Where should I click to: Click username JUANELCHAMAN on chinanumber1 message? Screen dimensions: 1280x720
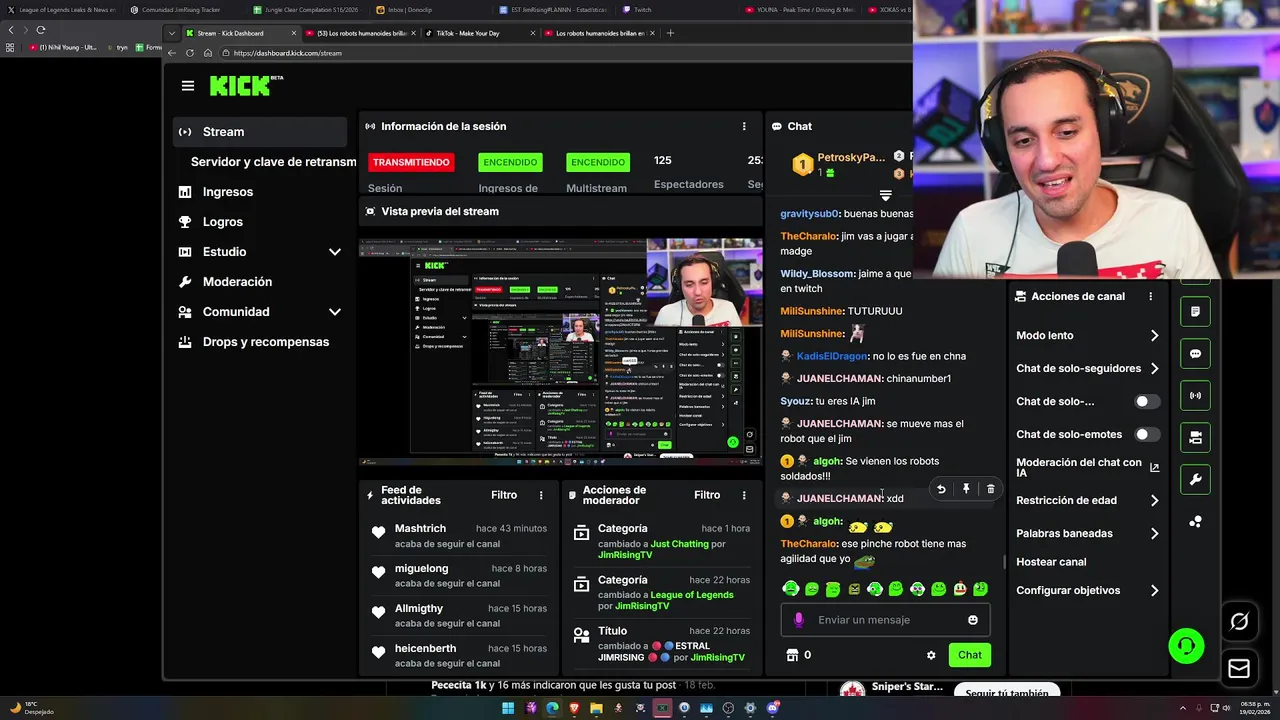tap(839, 379)
